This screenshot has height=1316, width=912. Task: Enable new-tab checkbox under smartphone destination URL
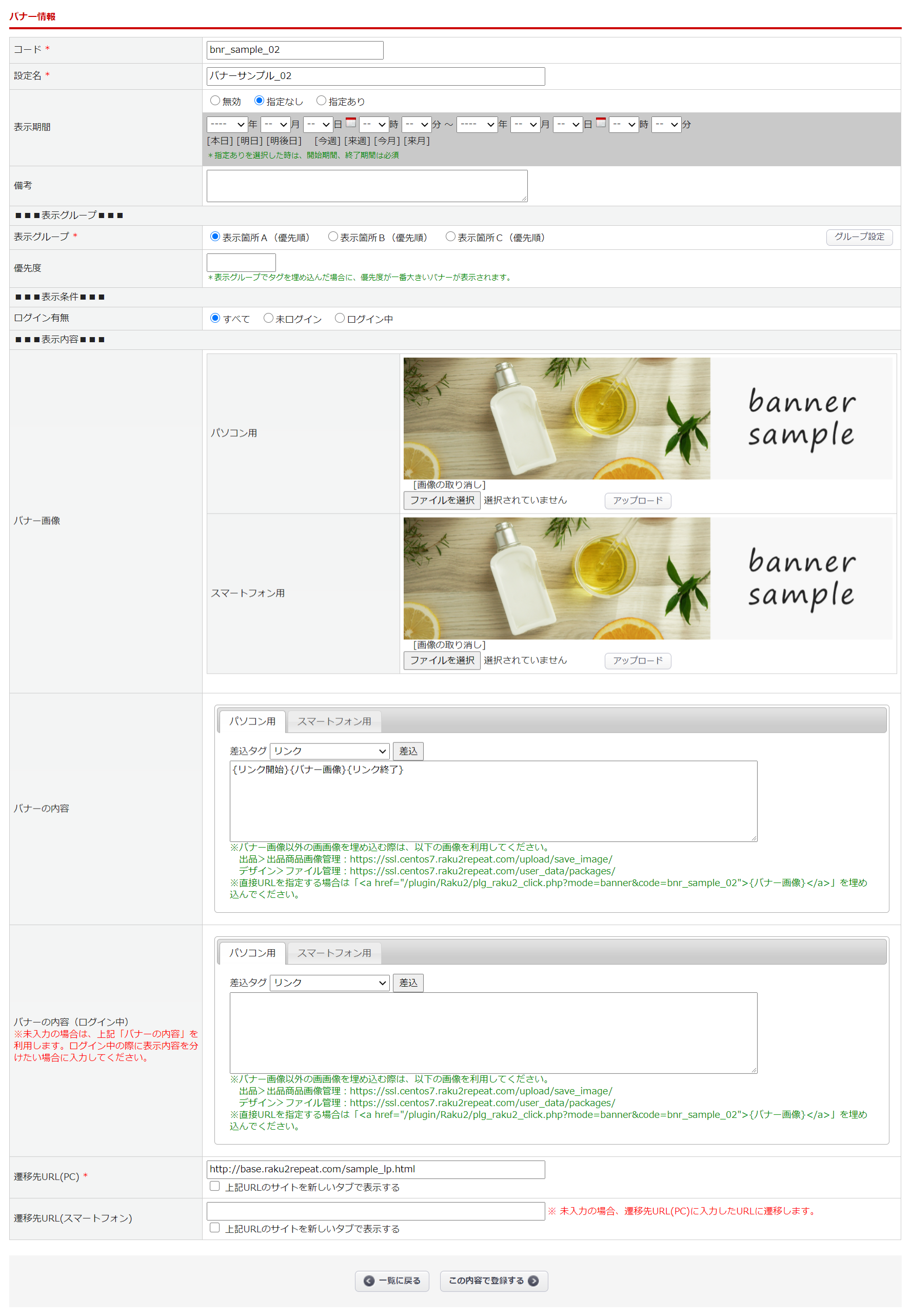215,1228
